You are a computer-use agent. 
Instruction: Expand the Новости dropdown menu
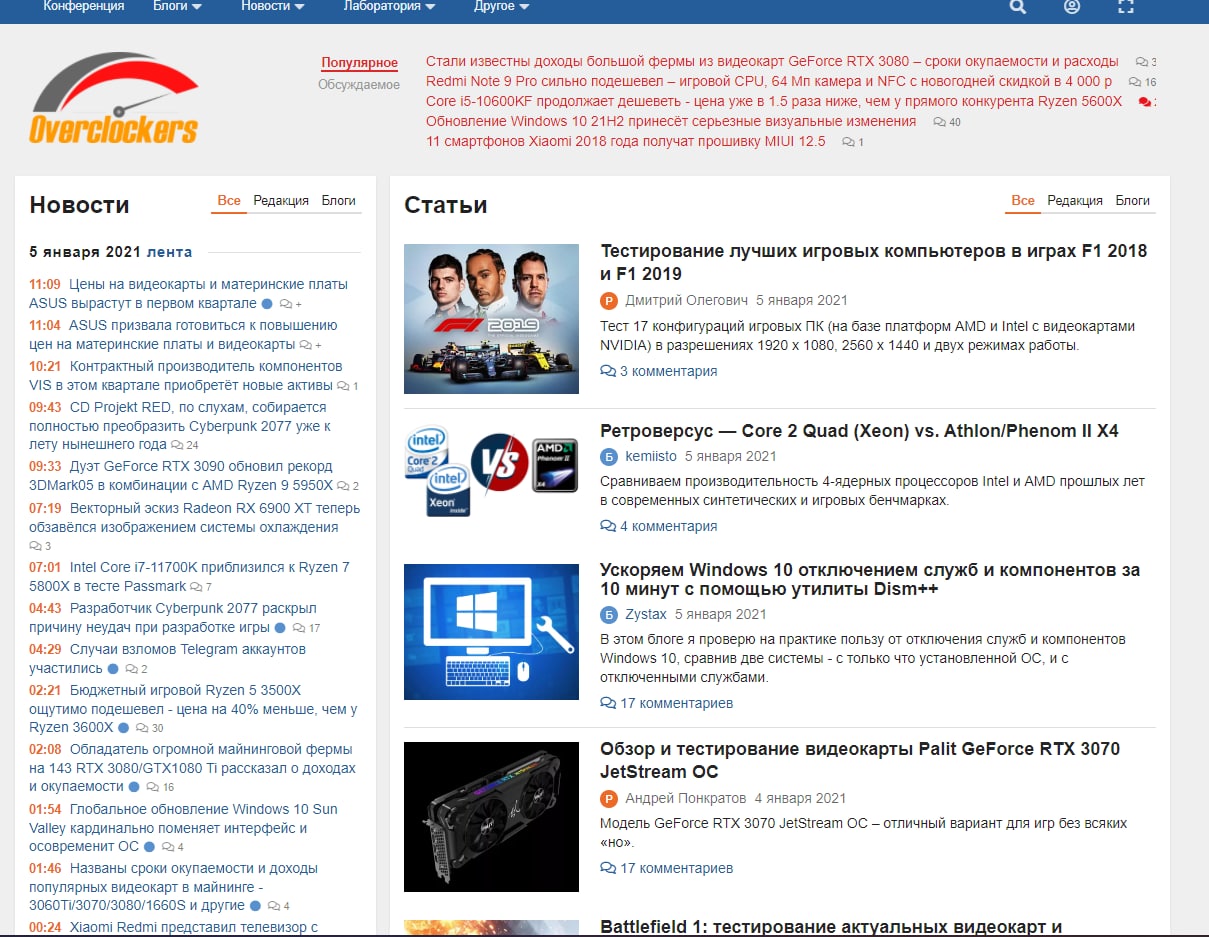coord(273,6)
